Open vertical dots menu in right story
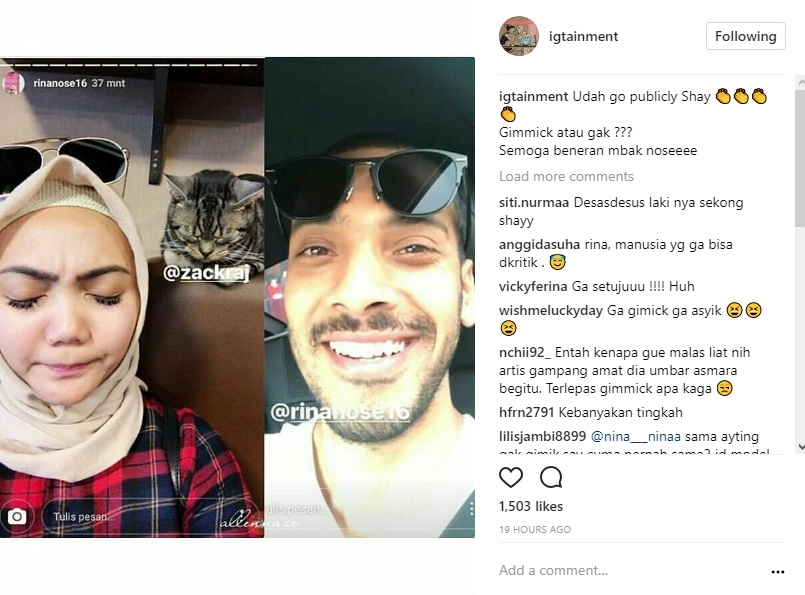 click(471, 509)
